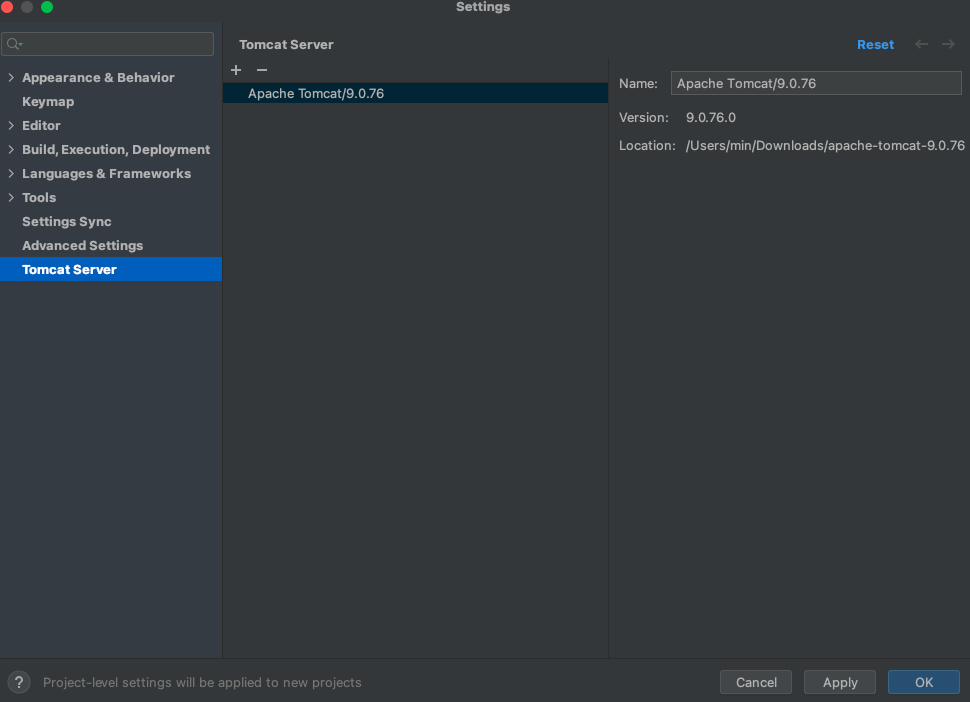Click the version value 9.0.76.0
This screenshot has width=970, height=702.
(711, 118)
